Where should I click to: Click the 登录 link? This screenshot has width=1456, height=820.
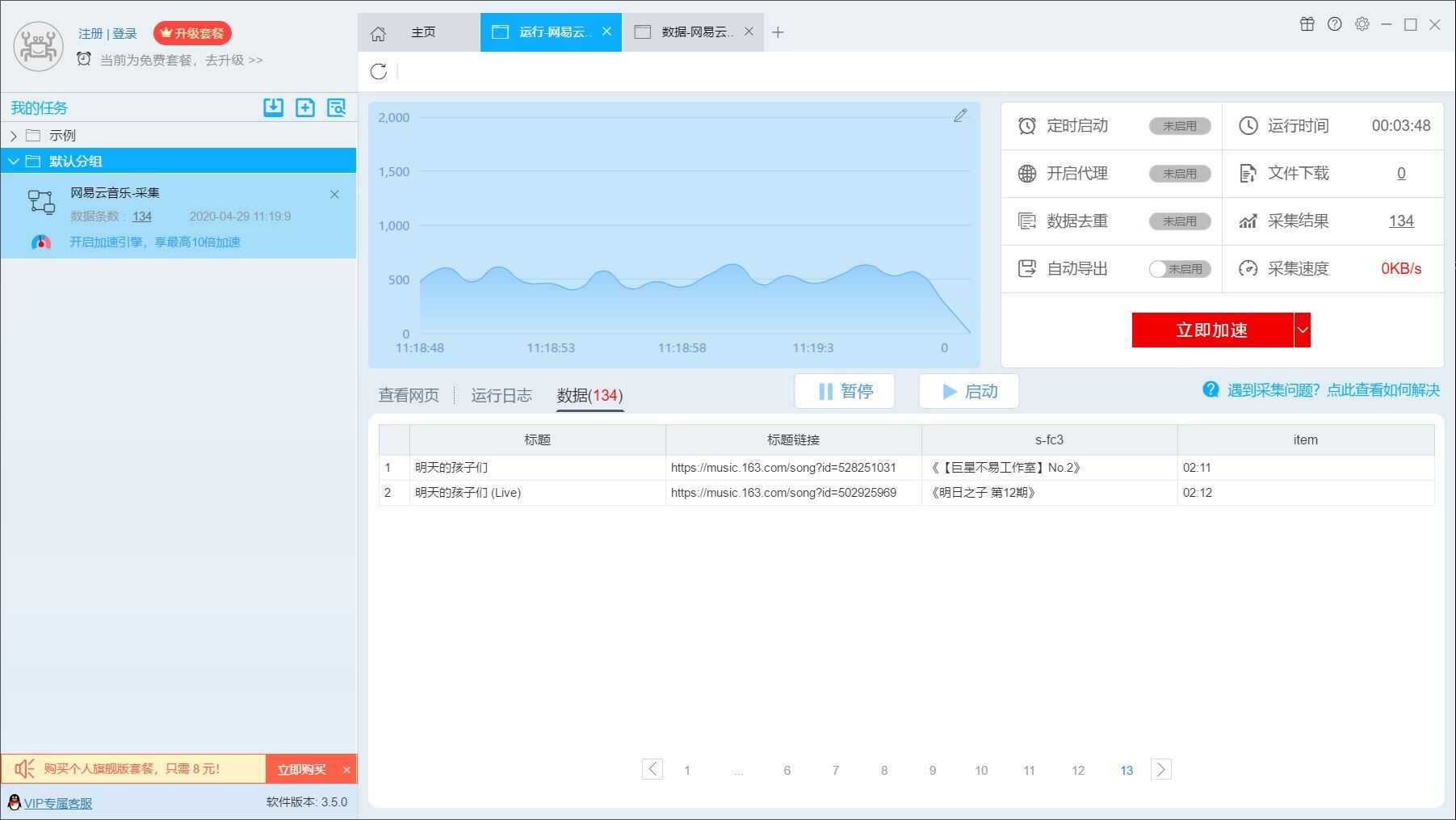tap(124, 33)
